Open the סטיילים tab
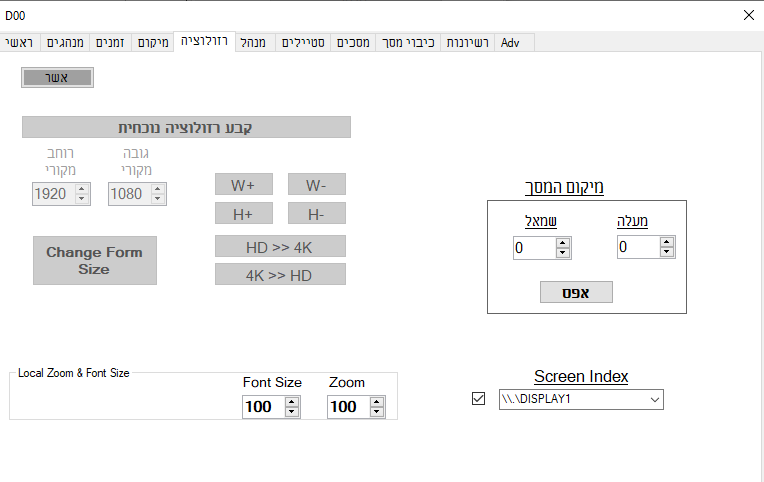764x482 pixels. pyautogui.click(x=302, y=42)
